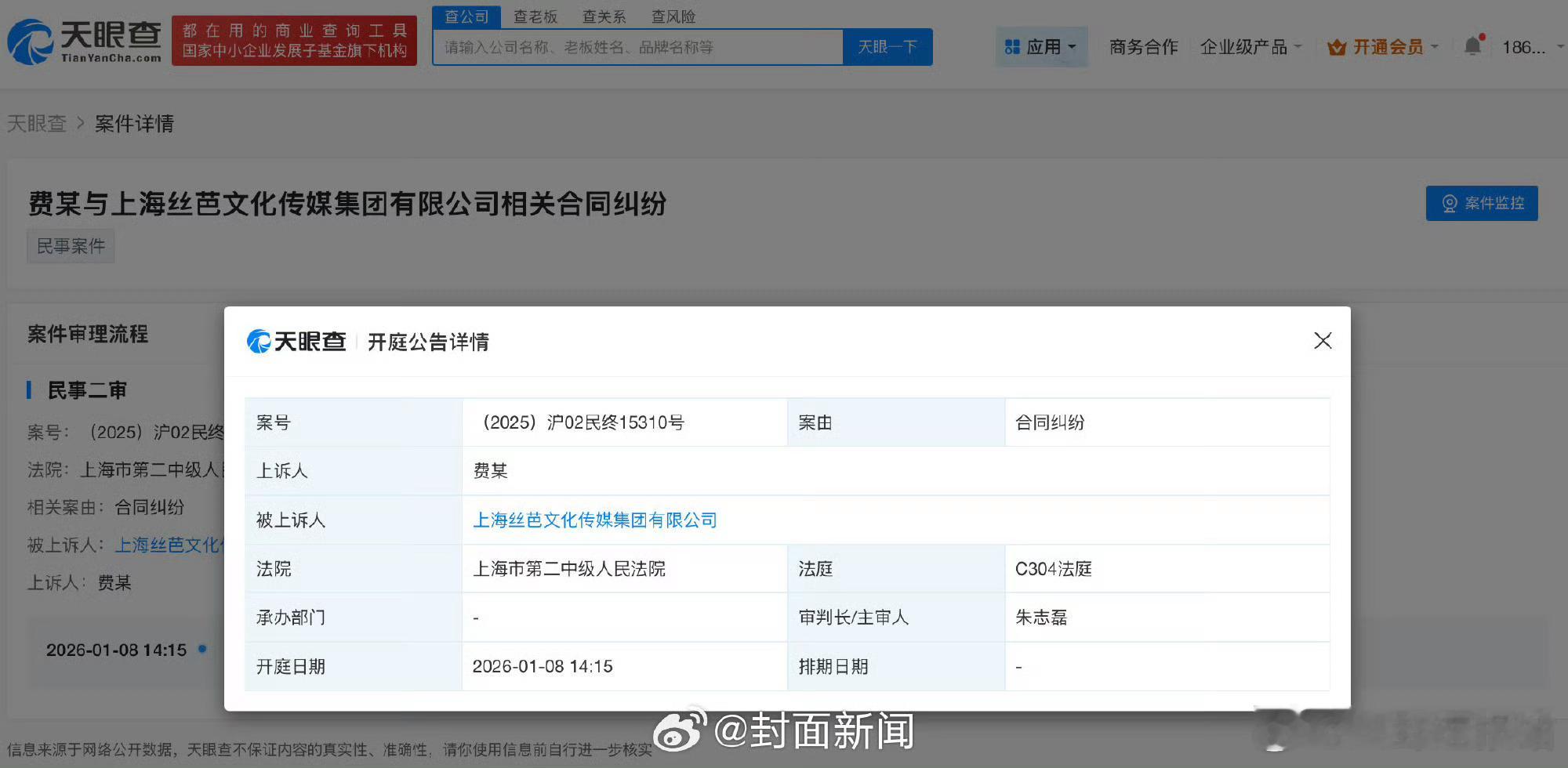Select the 查风险 tab
The height and width of the screenshot is (768, 1568).
coord(673,16)
